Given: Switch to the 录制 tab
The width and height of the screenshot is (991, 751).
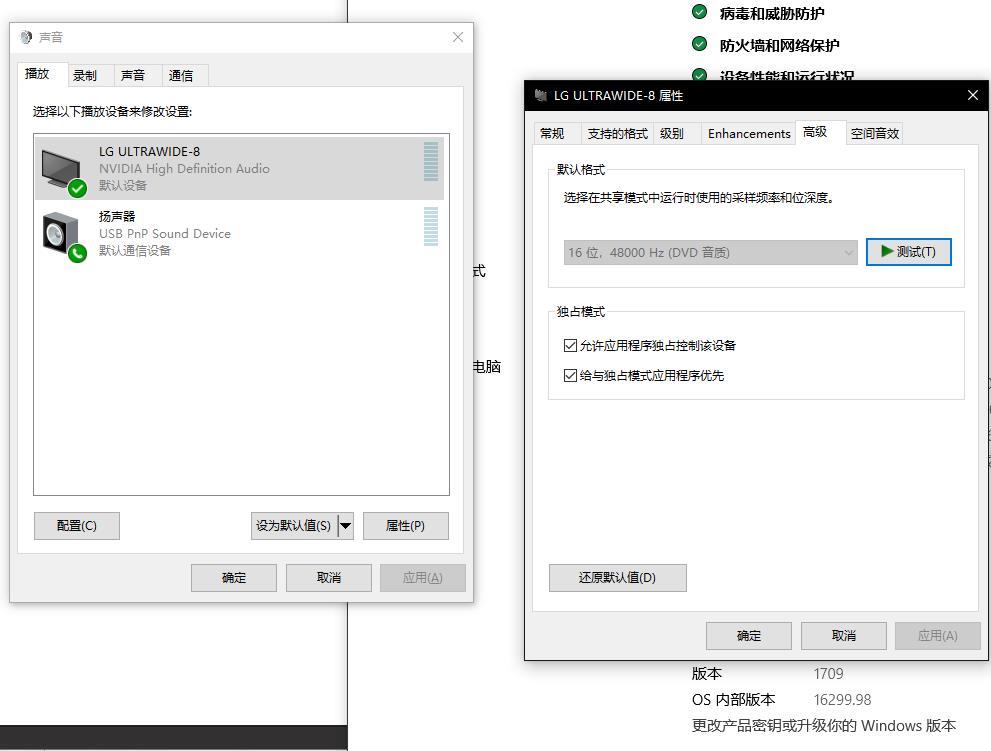Looking at the screenshot, I should click(90, 75).
